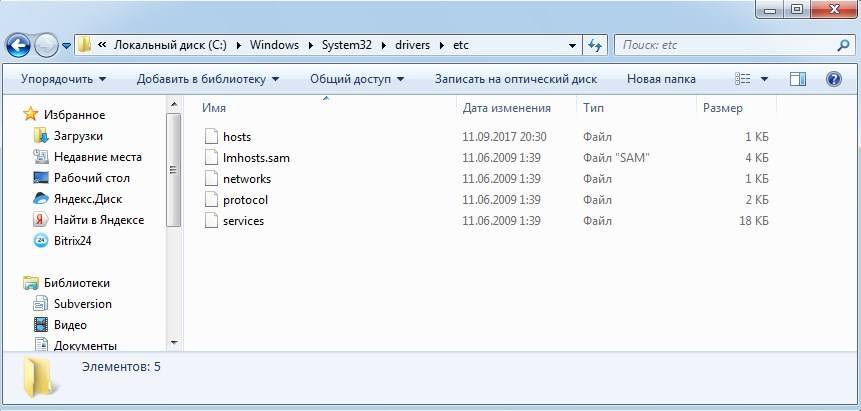Click the Back navigation arrow button

[19, 45]
